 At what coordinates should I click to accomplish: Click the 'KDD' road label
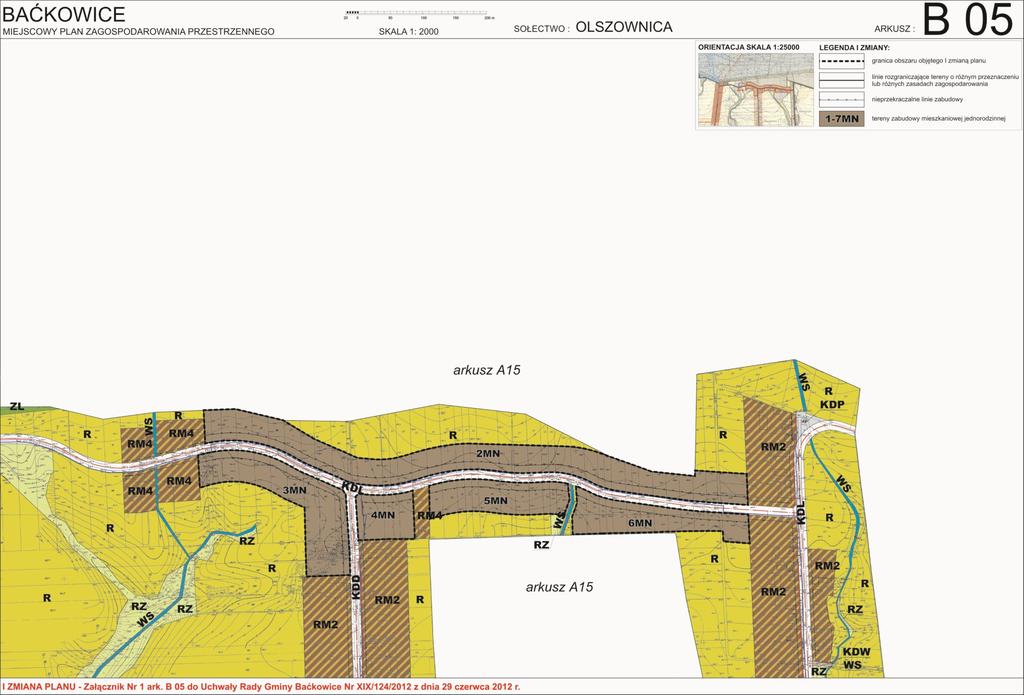(x=356, y=586)
